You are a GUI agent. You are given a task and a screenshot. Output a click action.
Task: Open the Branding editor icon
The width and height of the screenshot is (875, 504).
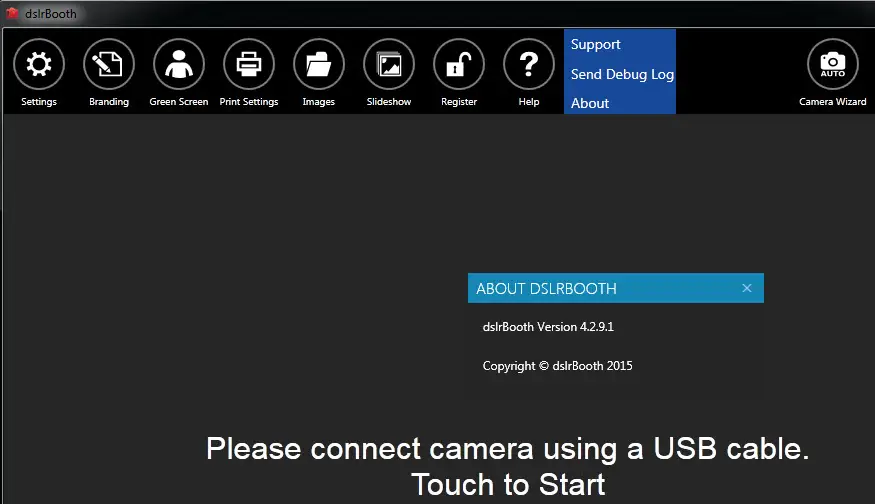point(109,64)
